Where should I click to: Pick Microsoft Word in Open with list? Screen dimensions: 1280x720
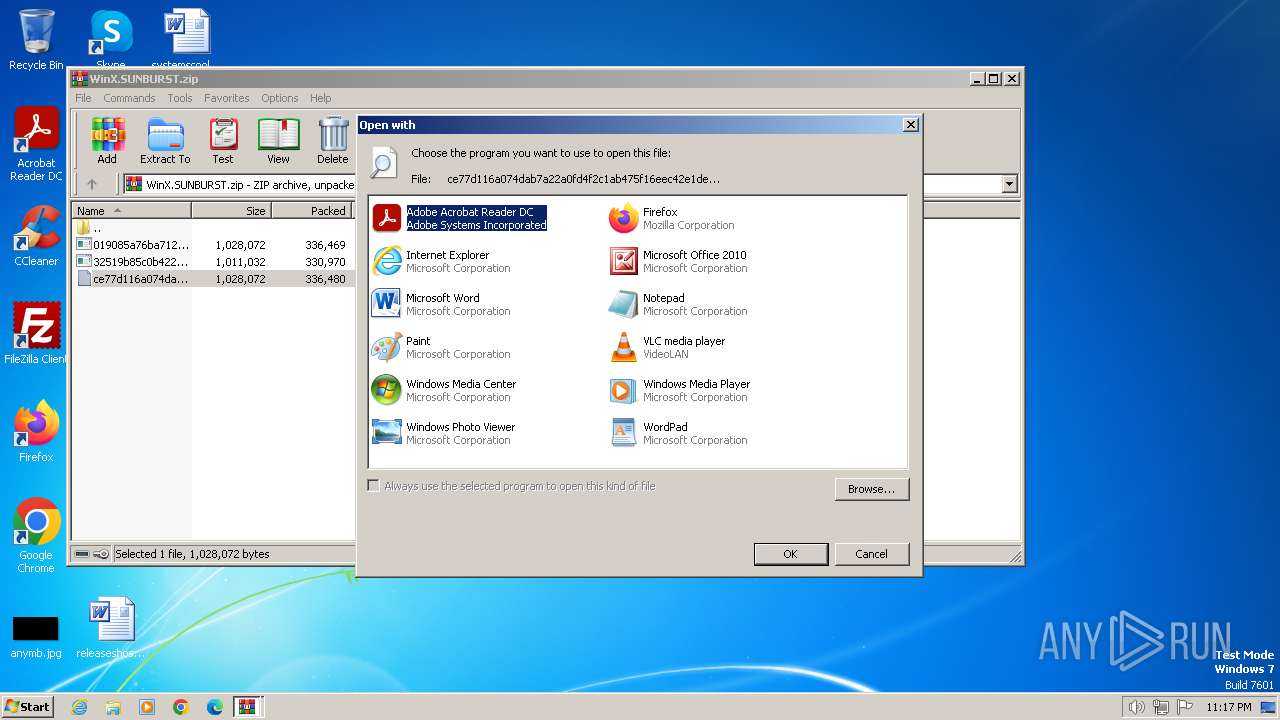click(441, 304)
